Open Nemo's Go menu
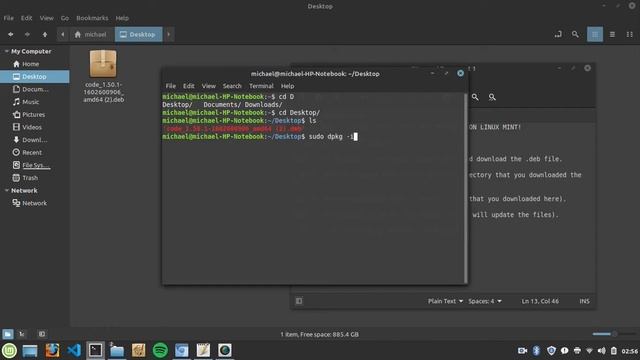640x360 pixels. click(65, 18)
